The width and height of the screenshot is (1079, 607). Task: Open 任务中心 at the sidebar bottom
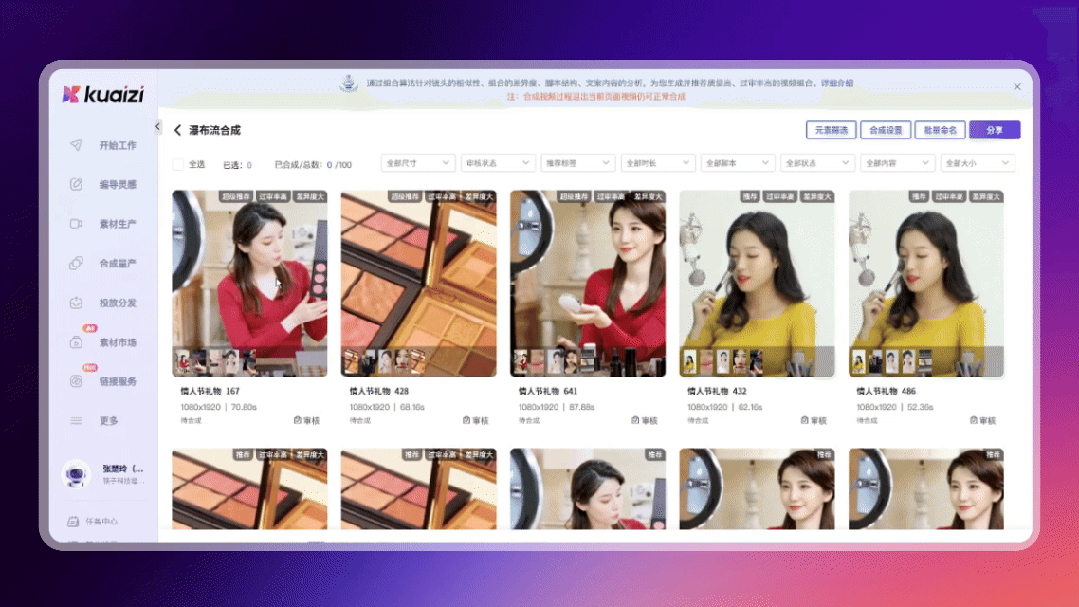(x=101, y=522)
